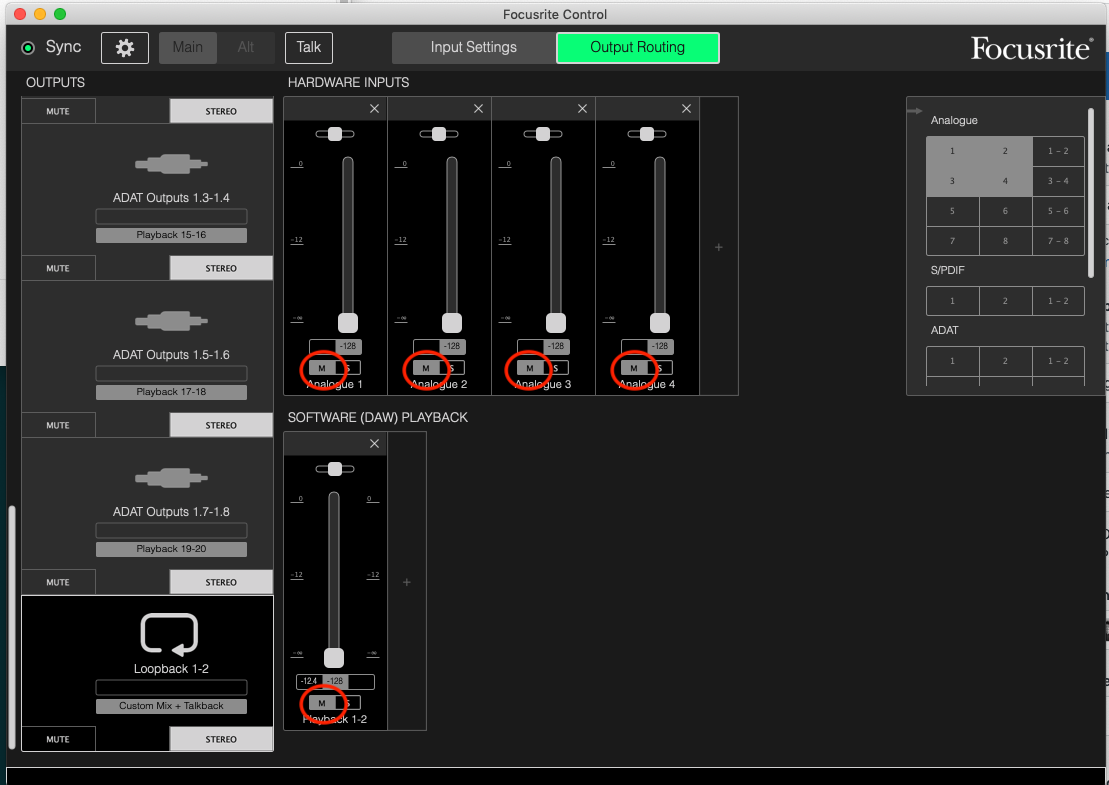Select Analogue input 5 in the picker
Screen dimensions: 1109x785
952,211
